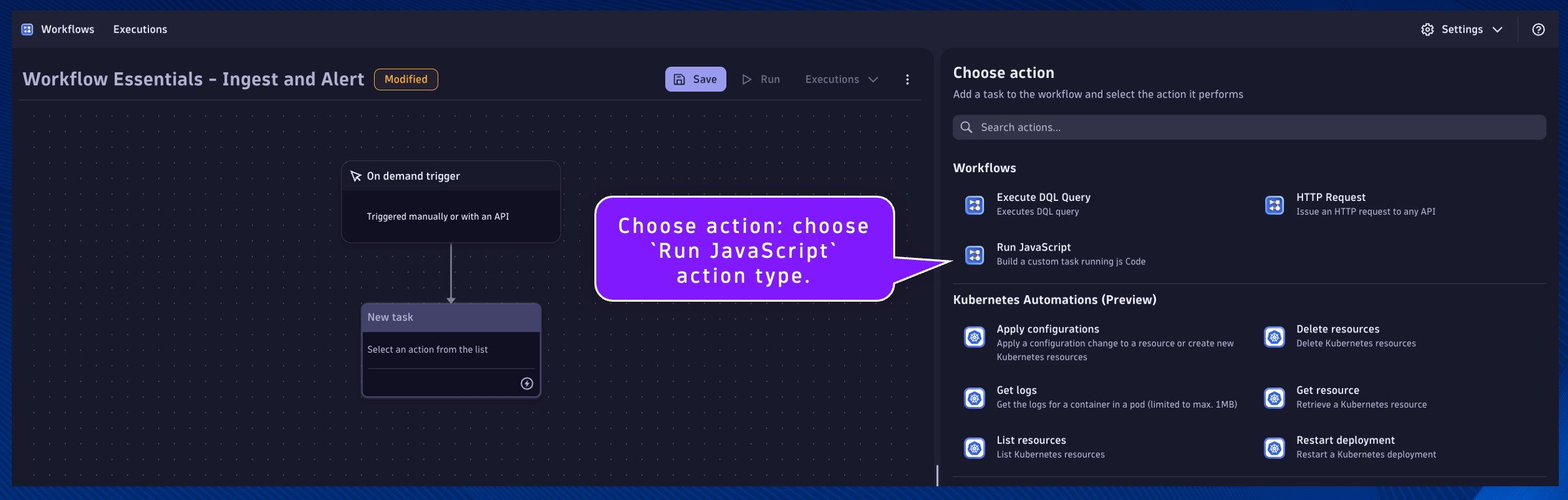Screen dimensions: 1568x500
Task: Click 'Triggered manually or with an API' text
Action: (437, 217)
